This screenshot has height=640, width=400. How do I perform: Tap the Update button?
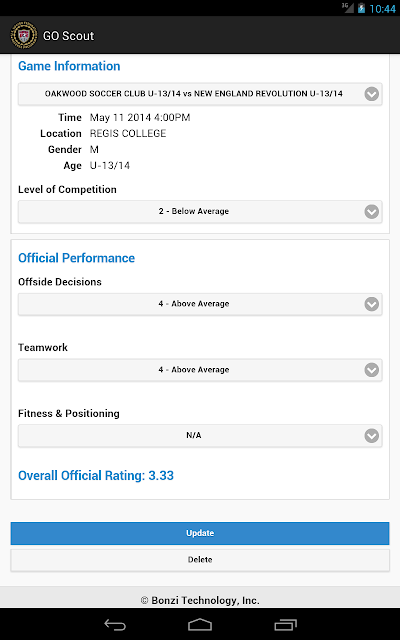(200, 533)
